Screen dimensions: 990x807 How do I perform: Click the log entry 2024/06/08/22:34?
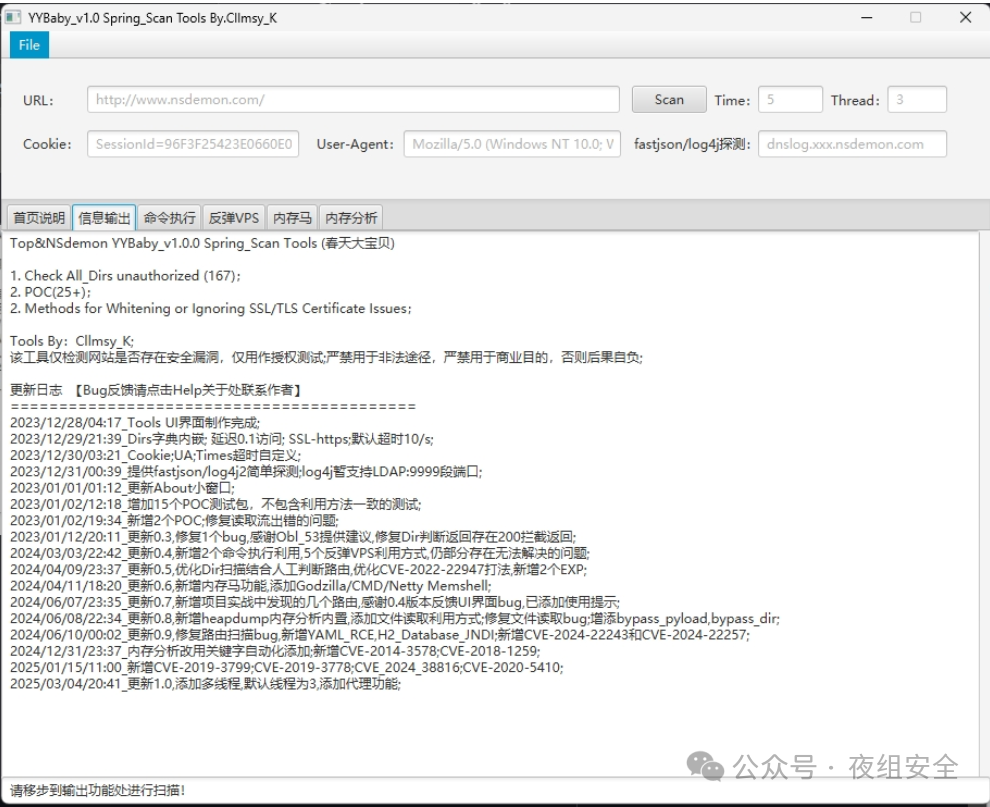pyautogui.click(x=395, y=619)
